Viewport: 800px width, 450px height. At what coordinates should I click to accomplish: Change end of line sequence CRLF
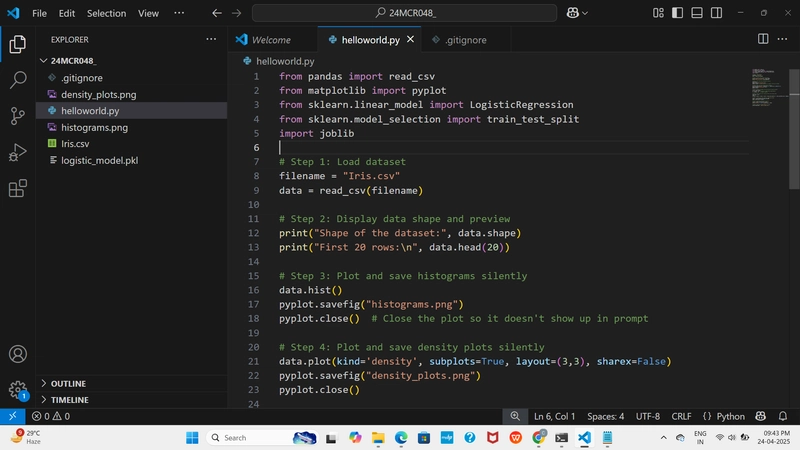[681, 416]
